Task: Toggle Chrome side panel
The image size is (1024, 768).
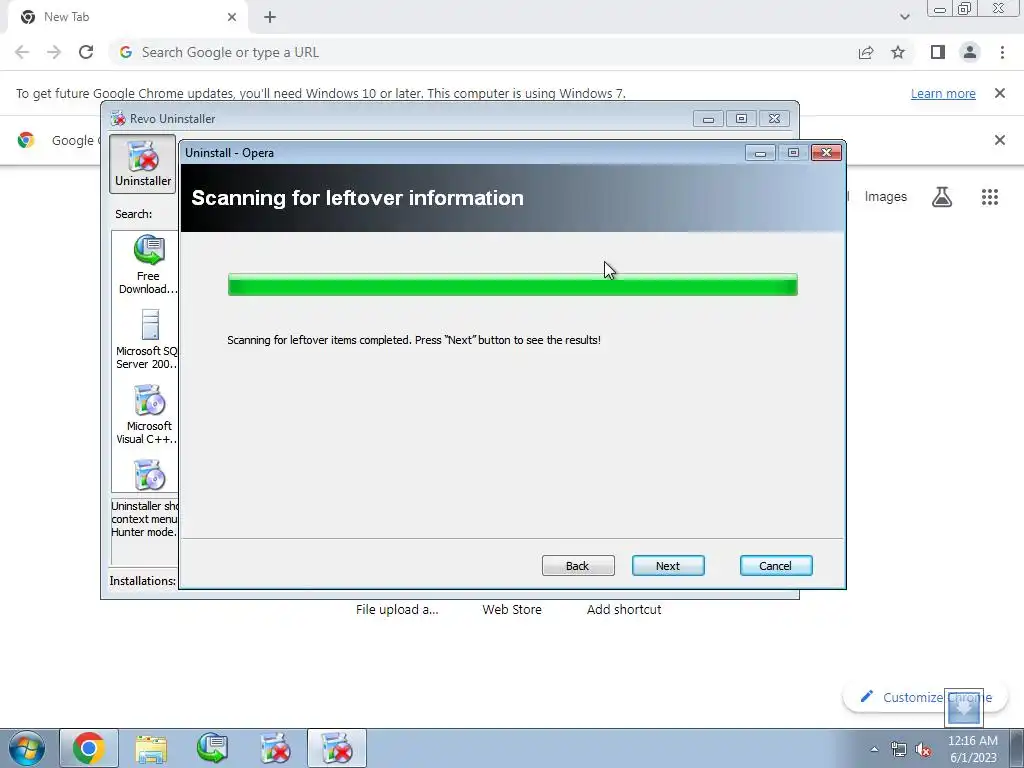Action: [x=938, y=52]
